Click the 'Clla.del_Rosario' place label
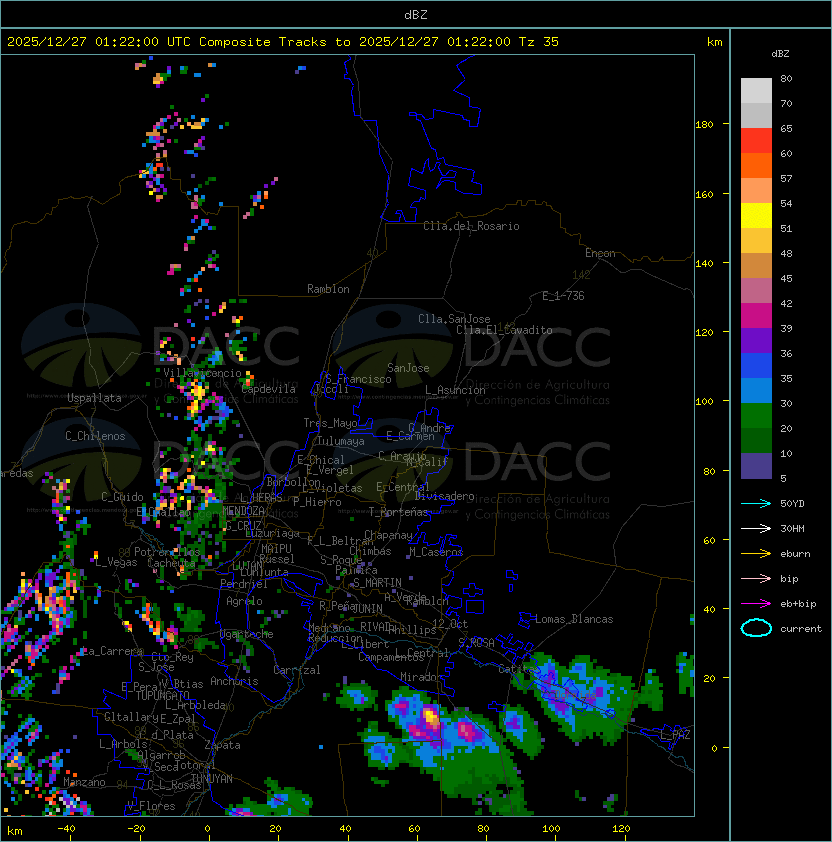This screenshot has height=842, width=832. 471,226
